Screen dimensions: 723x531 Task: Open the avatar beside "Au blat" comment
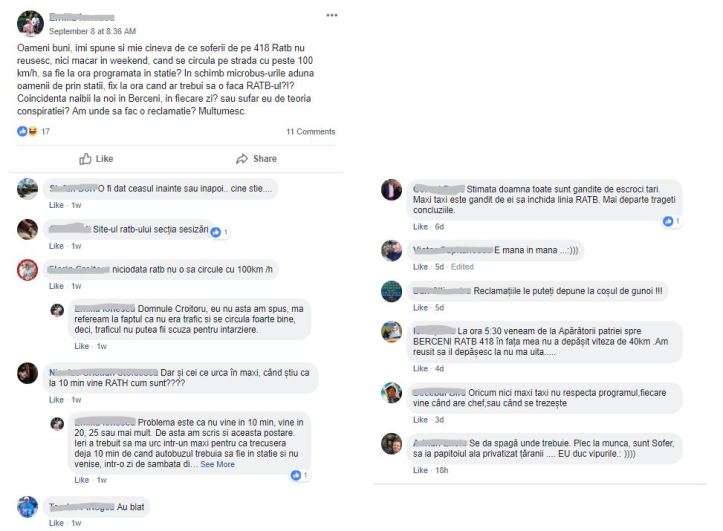point(28,506)
